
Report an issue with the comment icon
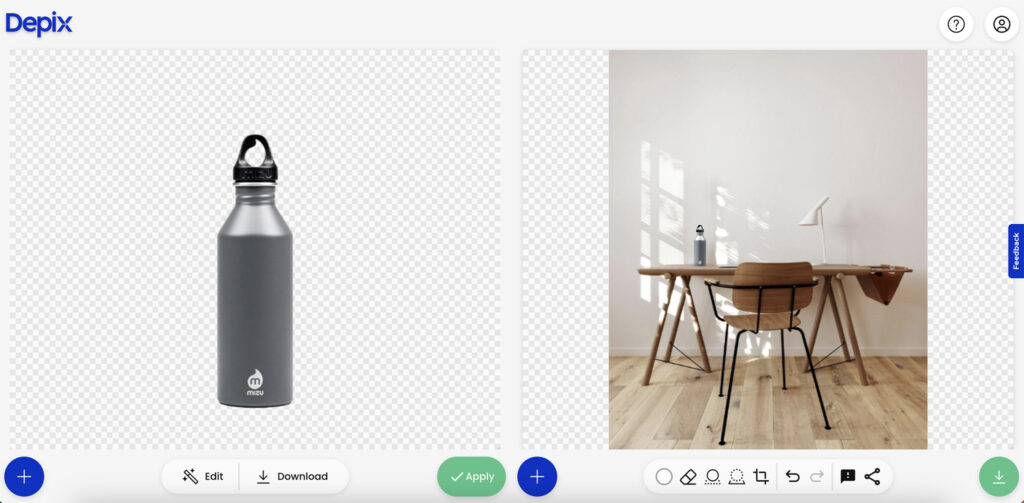[848, 476]
